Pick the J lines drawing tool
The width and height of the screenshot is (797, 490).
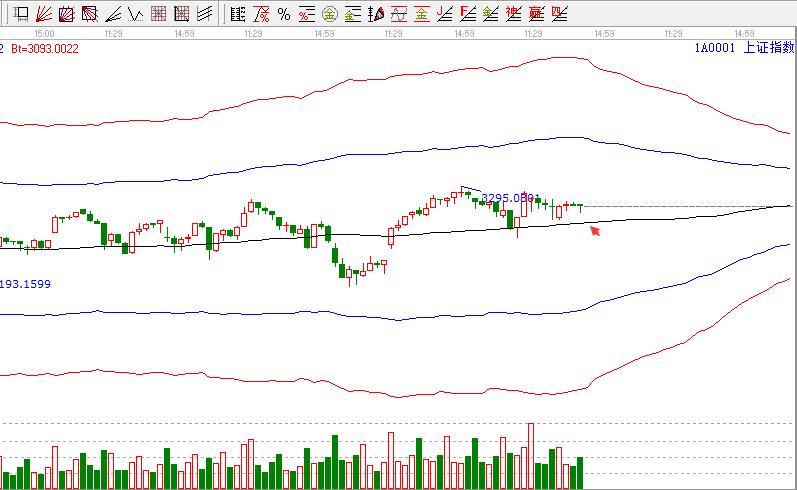tap(444, 14)
